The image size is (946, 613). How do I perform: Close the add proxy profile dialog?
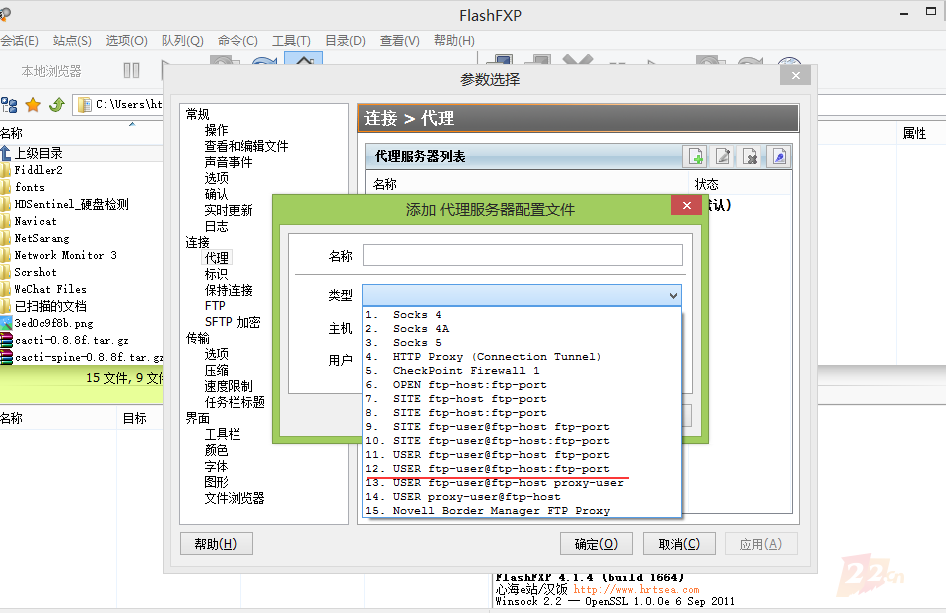coord(687,206)
